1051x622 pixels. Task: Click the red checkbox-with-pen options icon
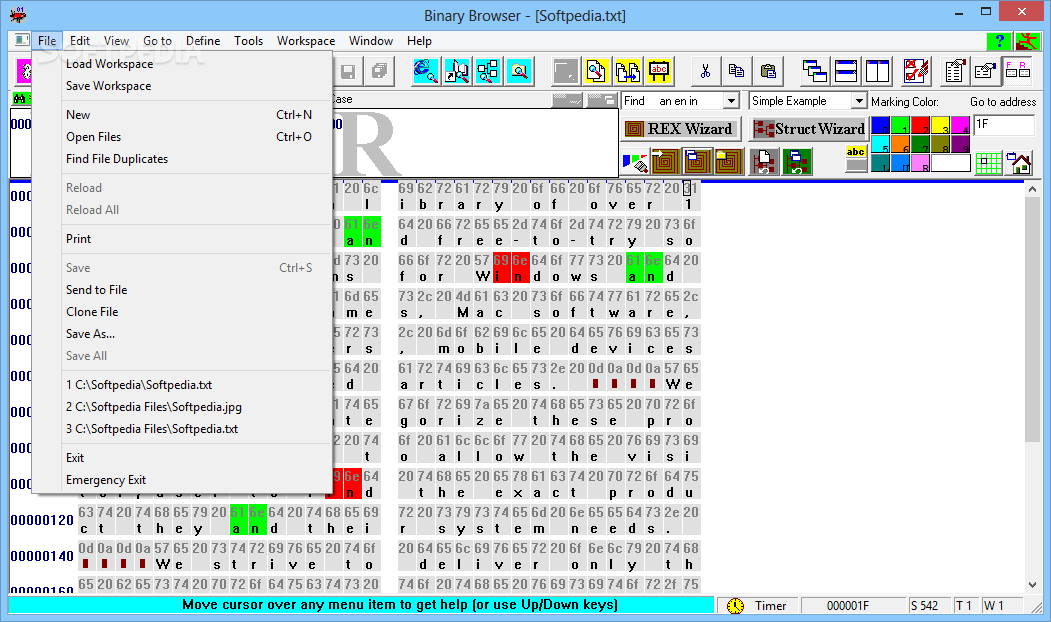[x=916, y=71]
